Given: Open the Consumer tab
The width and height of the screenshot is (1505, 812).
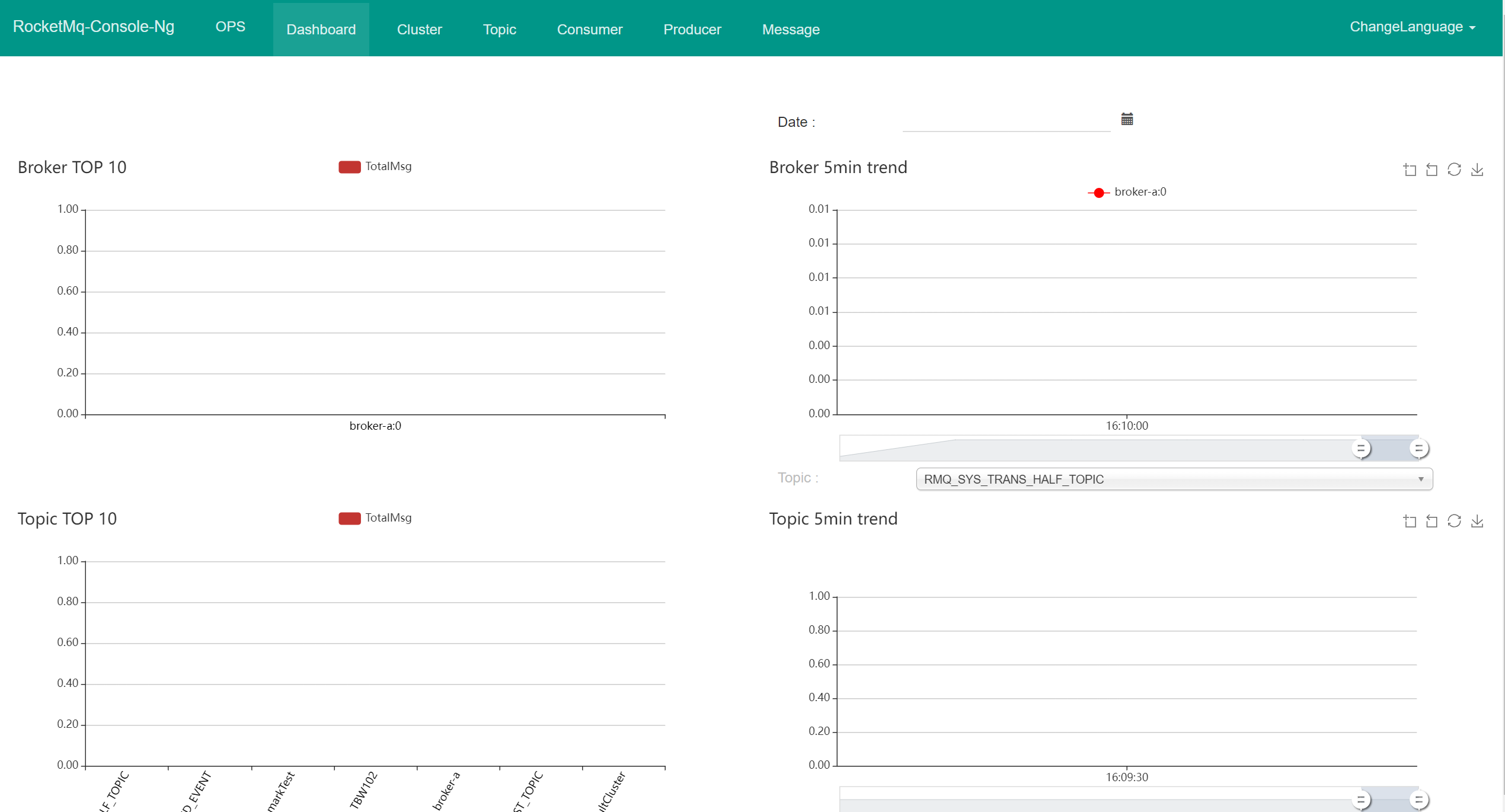Looking at the screenshot, I should [x=589, y=29].
